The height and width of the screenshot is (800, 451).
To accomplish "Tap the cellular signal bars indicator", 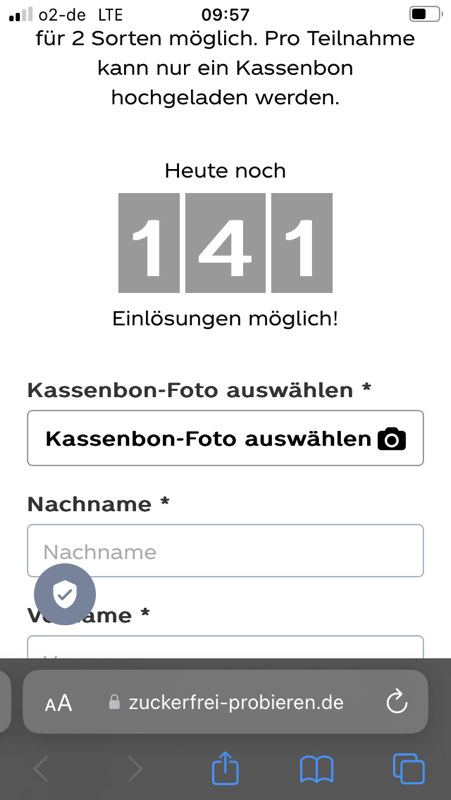I will tap(21, 15).
